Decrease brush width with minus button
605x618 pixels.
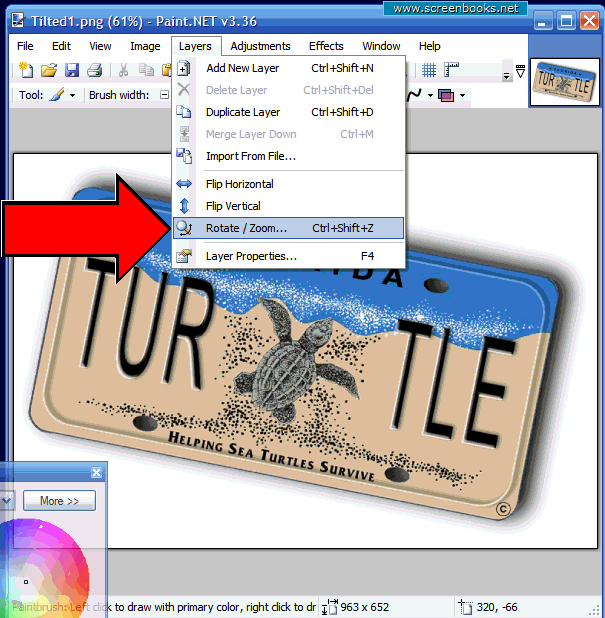pos(164,95)
